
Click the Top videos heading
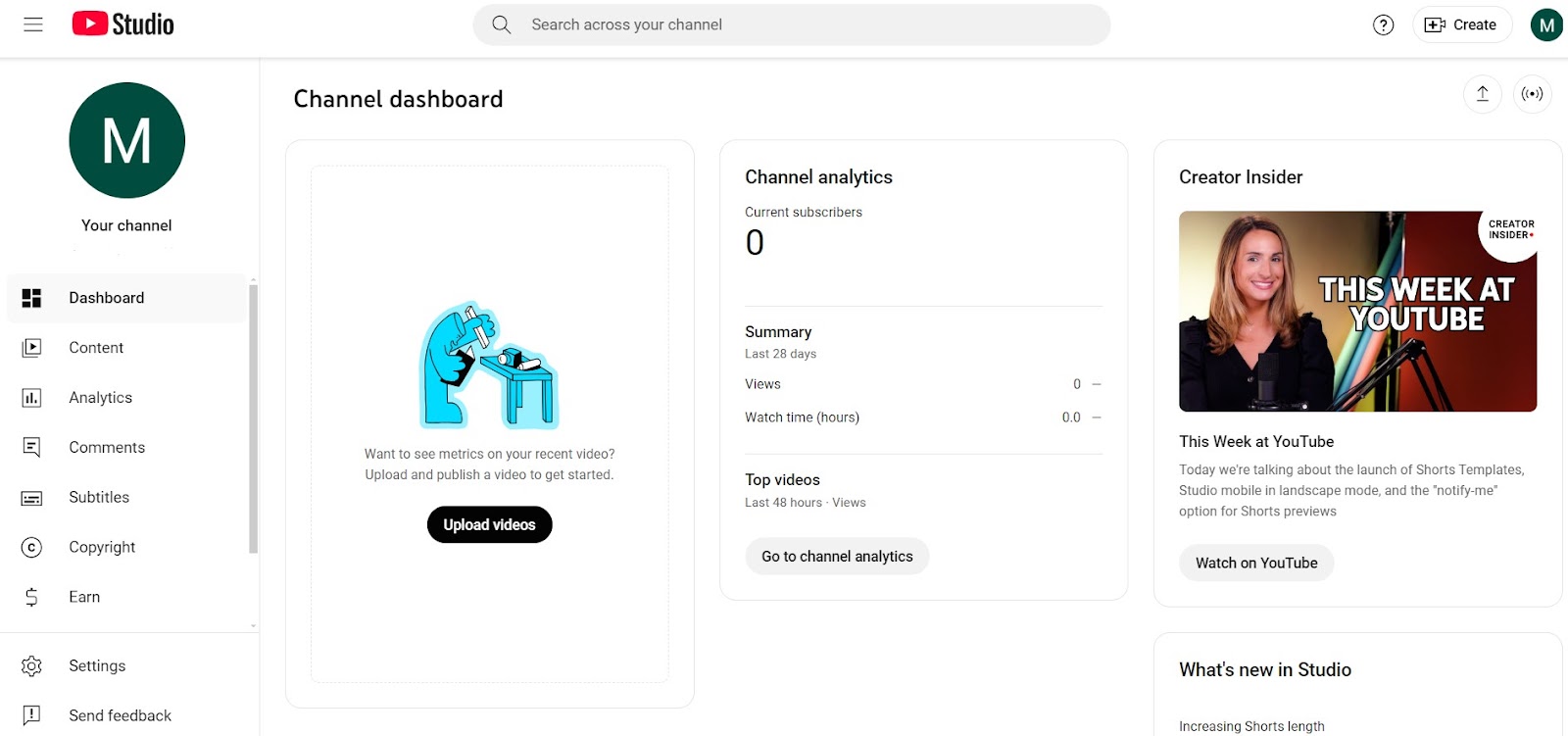782,480
